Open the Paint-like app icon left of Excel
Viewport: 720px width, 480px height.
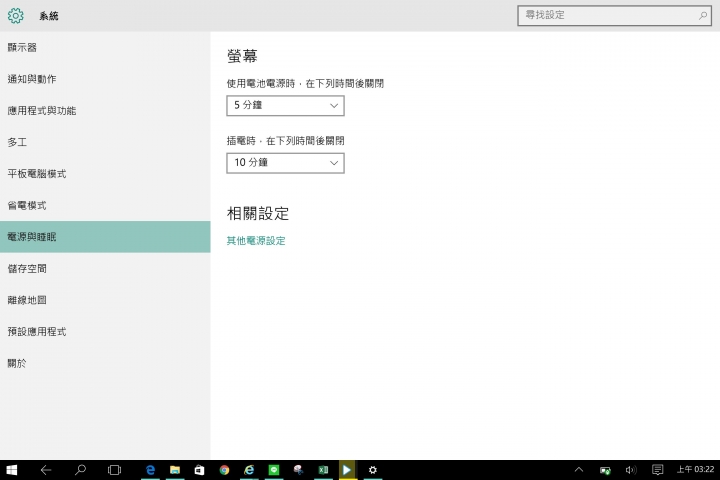(298, 470)
